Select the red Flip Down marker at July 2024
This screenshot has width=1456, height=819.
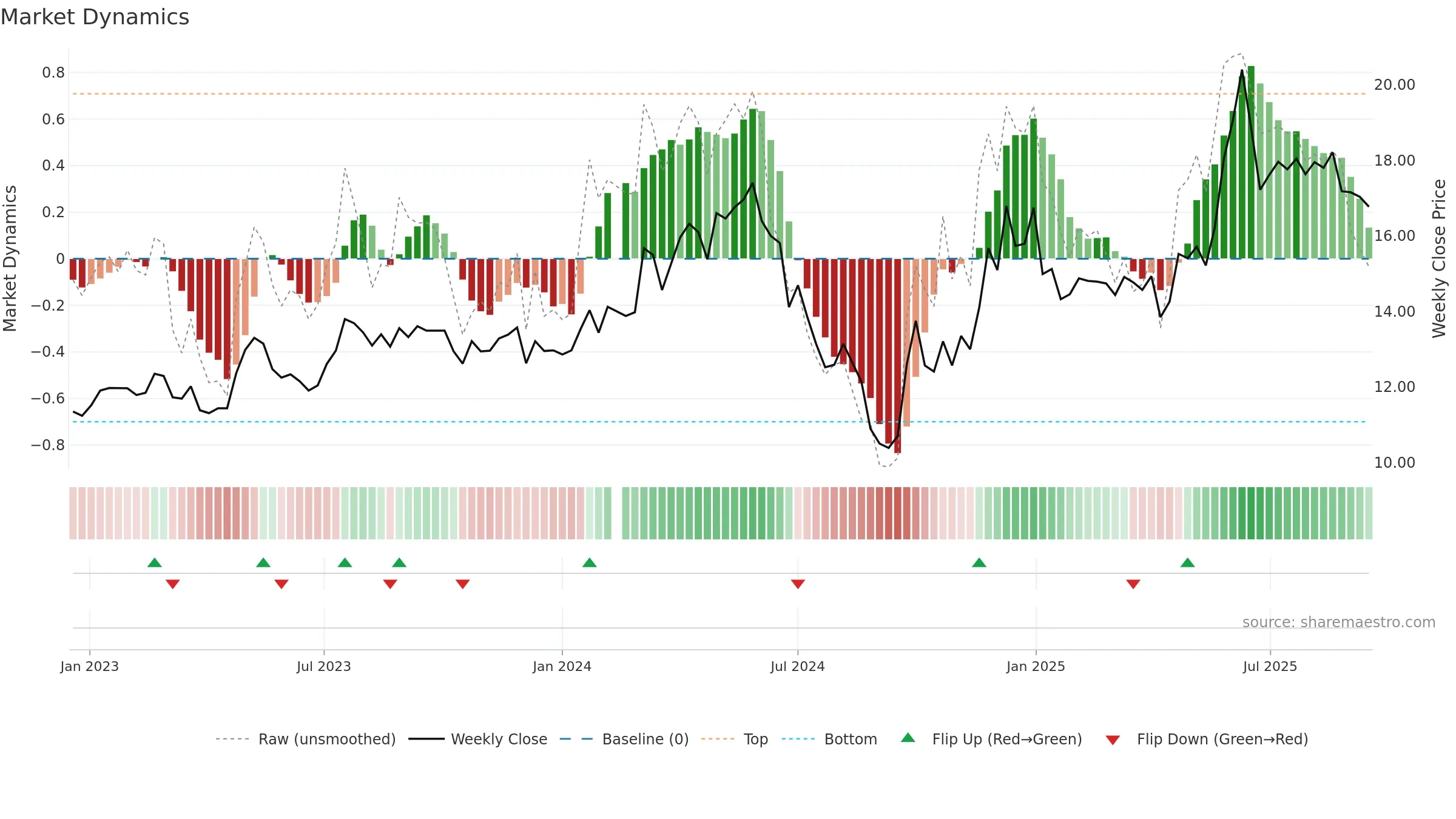(798, 584)
